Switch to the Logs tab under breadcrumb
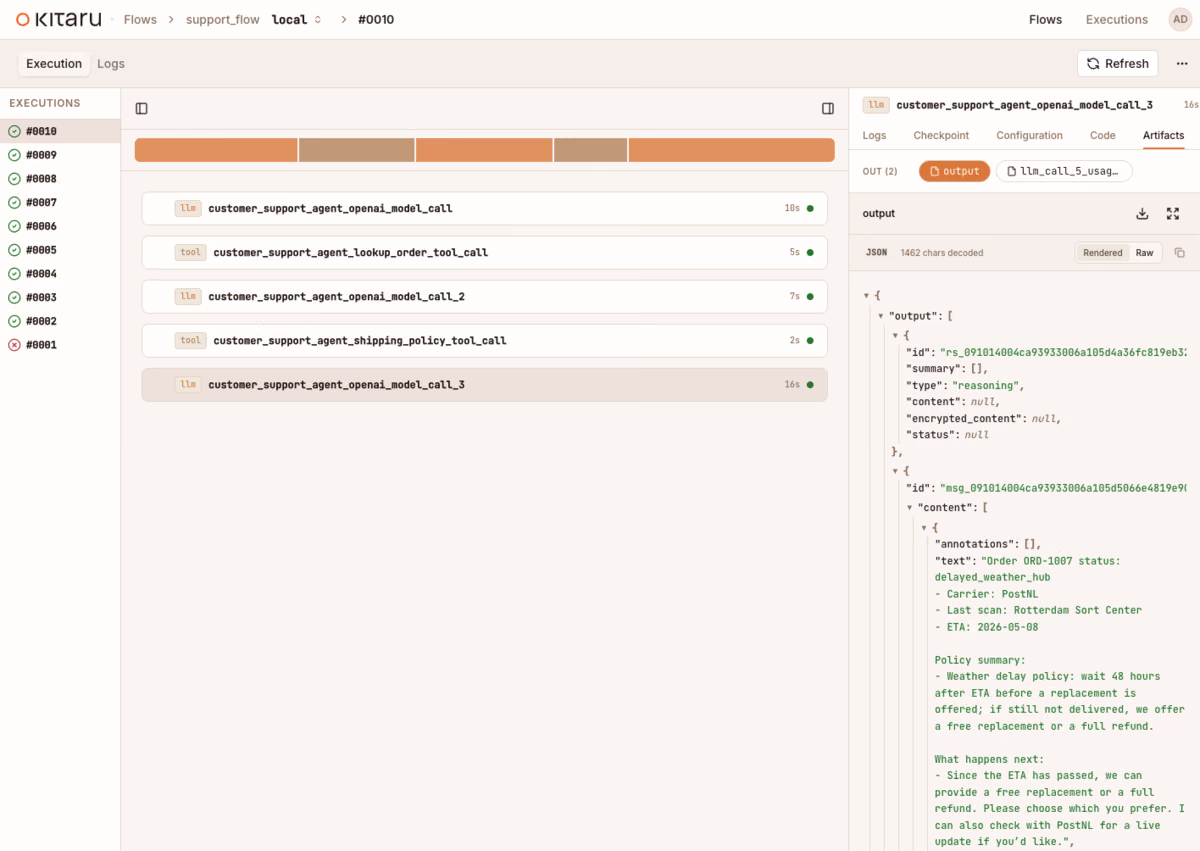Image resolution: width=1200 pixels, height=851 pixels. (x=111, y=64)
